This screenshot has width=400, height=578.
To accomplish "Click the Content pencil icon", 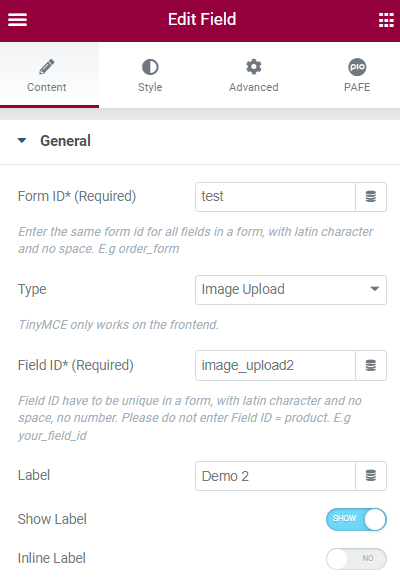I will click(x=47, y=67).
